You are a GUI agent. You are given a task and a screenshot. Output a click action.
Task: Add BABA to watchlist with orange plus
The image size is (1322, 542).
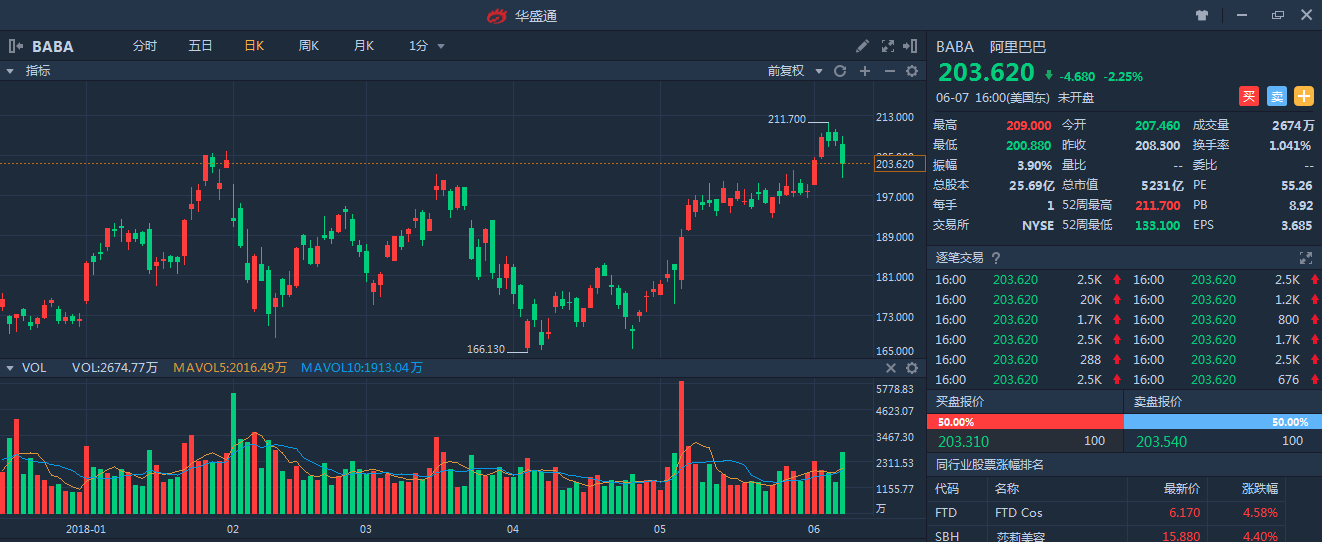pyautogui.click(x=1304, y=97)
